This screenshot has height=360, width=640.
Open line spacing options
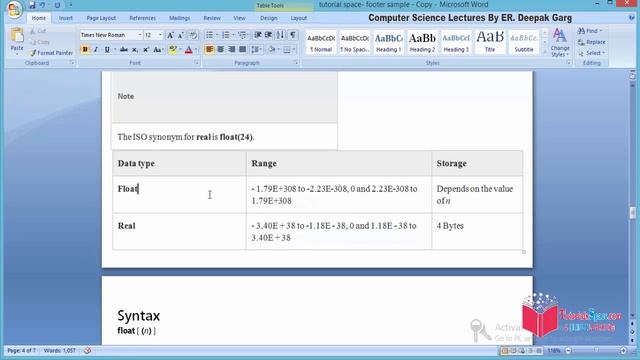tap(257, 50)
